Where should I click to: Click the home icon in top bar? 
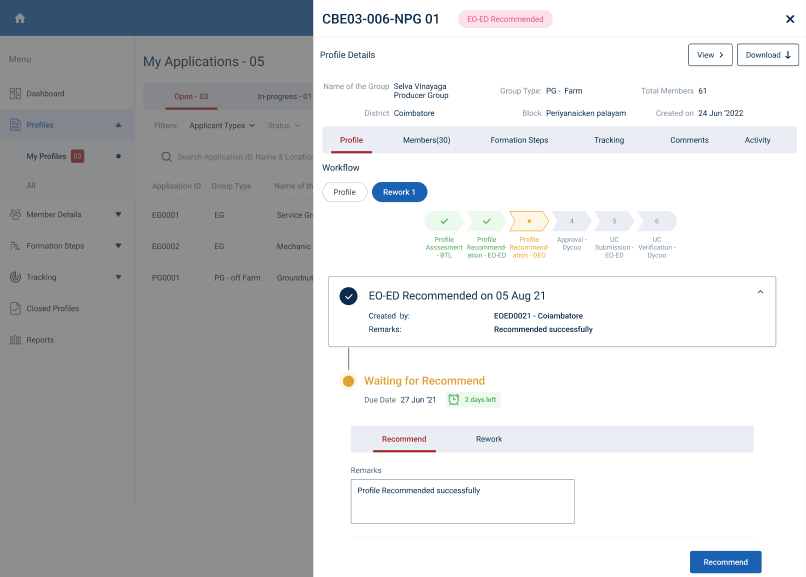pos(19,18)
